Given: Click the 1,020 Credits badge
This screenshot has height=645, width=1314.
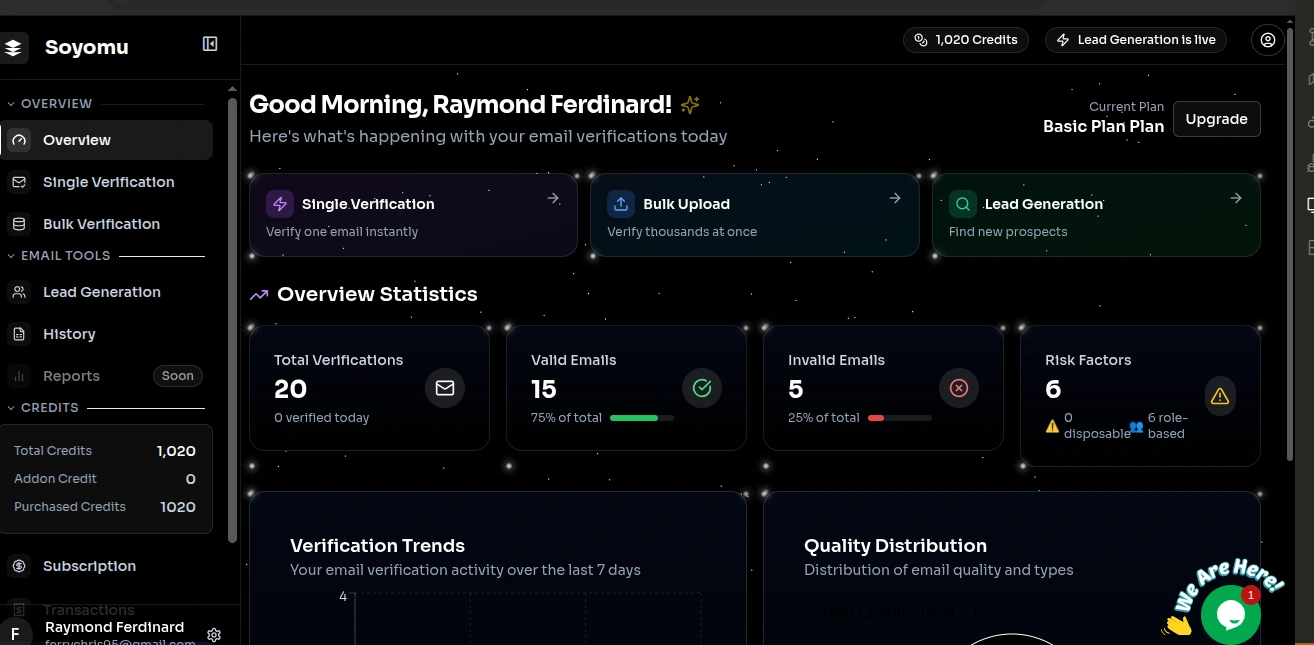Looking at the screenshot, I should pos(966,40).
